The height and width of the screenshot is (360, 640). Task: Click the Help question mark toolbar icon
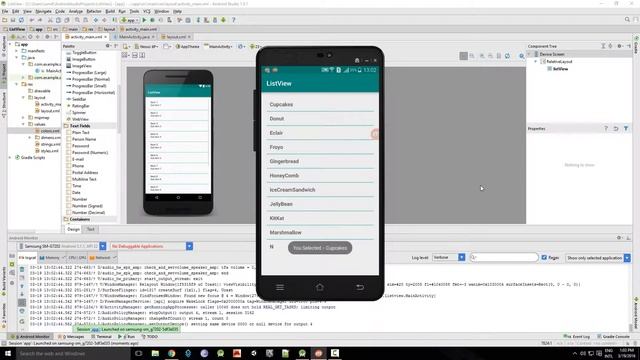point(233,20)
